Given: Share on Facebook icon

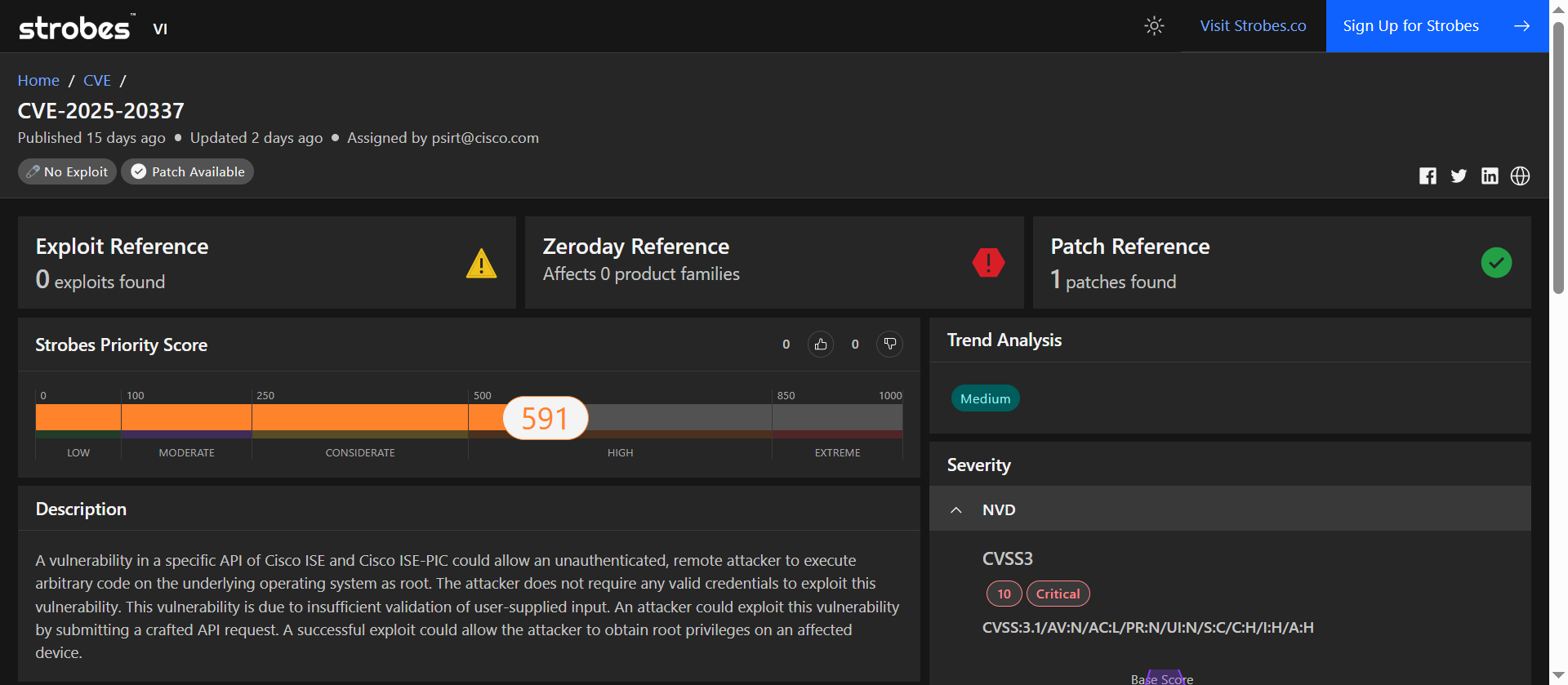Looking at the screenshot, I should pos(1428,176).
